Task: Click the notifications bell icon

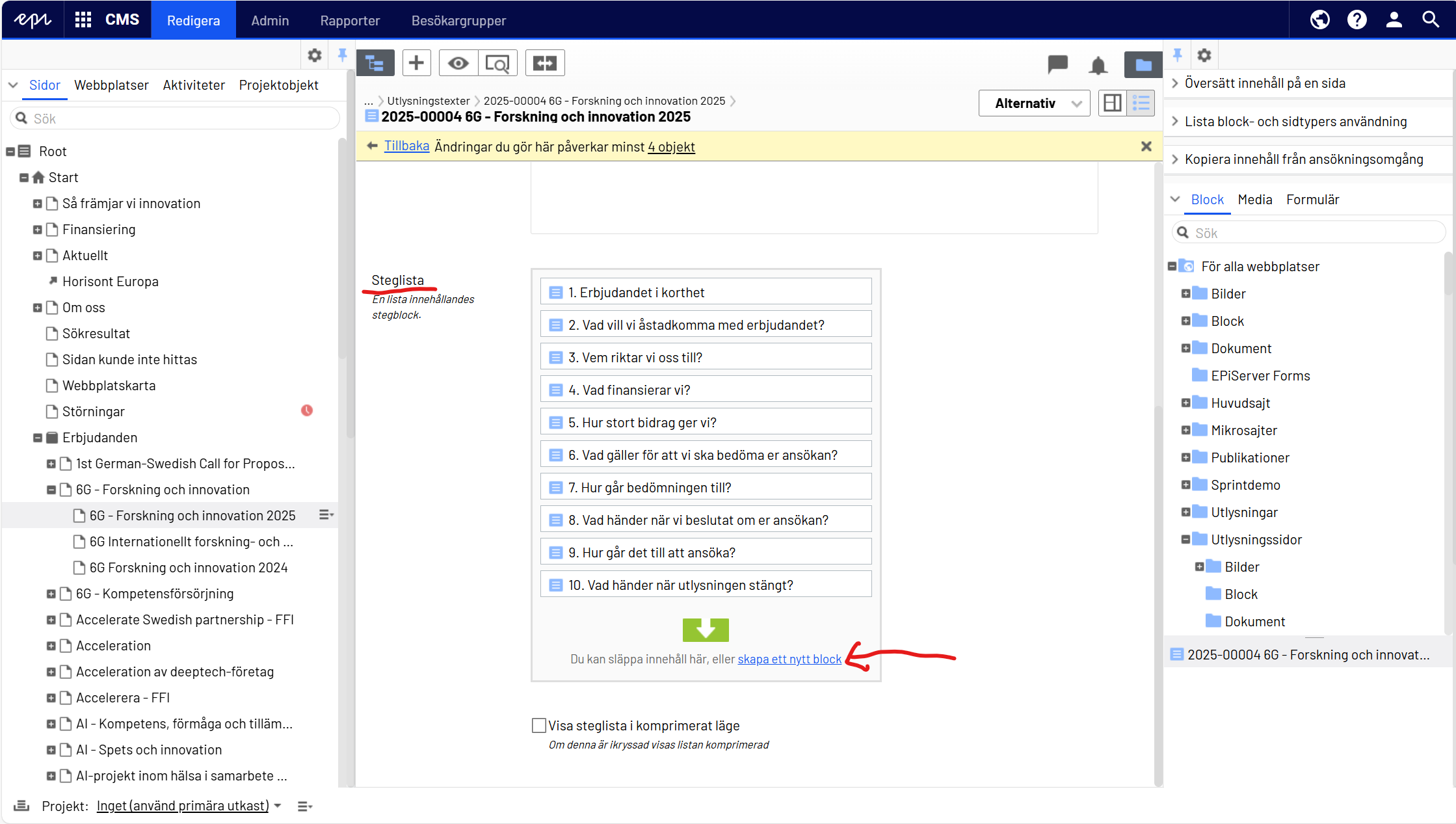Action: [1098, 64]
